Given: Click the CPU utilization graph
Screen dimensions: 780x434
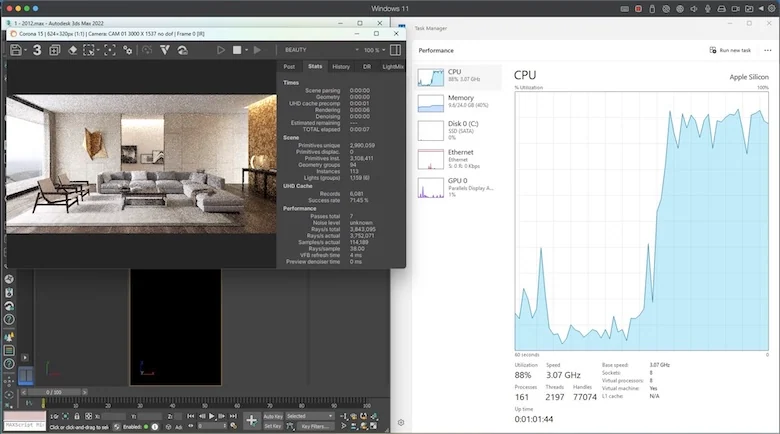Looking at the screenshot, I should [642, 221].
